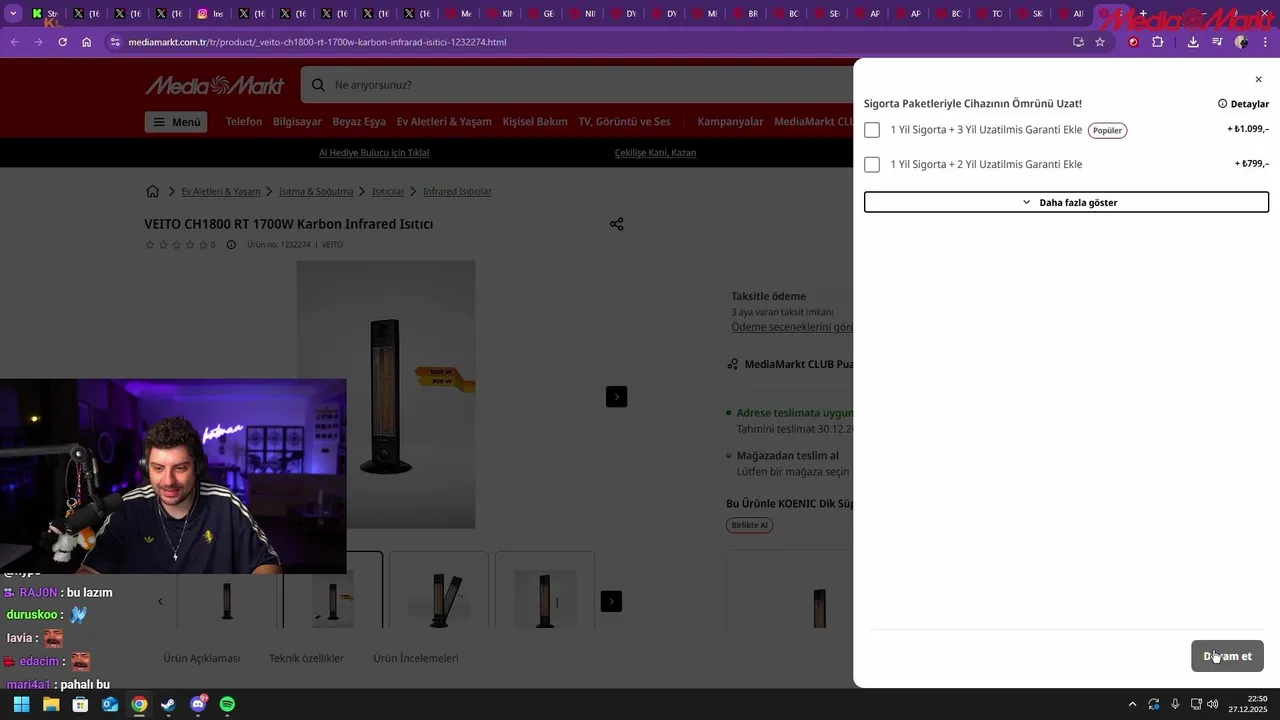Open the Ev Aletleri & Yaşam breadcrumb
1280x720 pixels.
pyautogui.click(x=220, y=191)
